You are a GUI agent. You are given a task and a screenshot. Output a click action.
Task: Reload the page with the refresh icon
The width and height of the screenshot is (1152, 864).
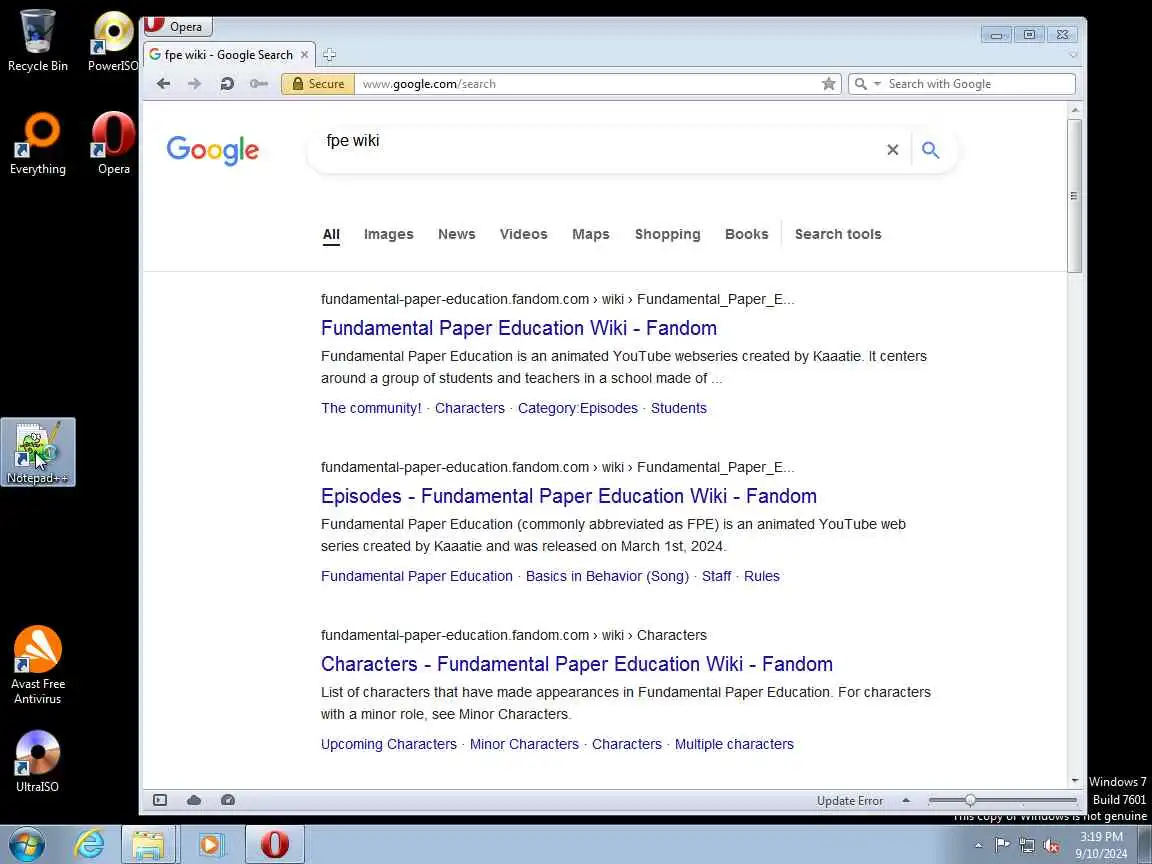(x=227, y=84)
